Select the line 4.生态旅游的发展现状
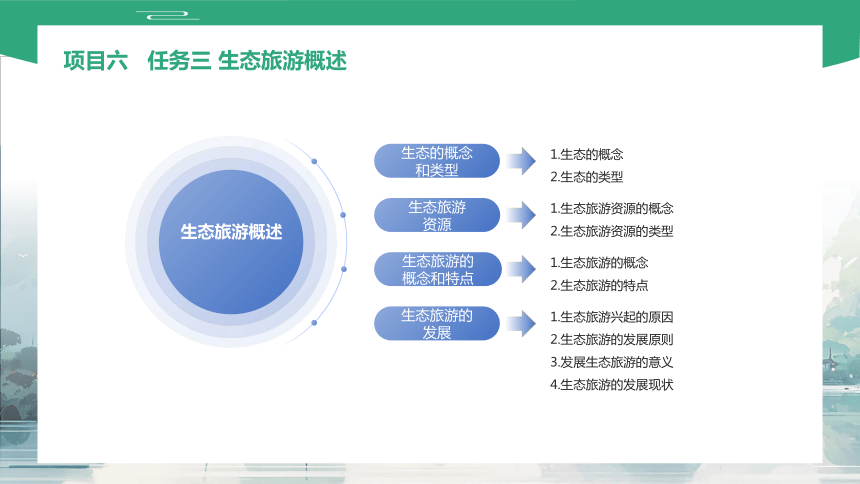 (x=612, y=385)
